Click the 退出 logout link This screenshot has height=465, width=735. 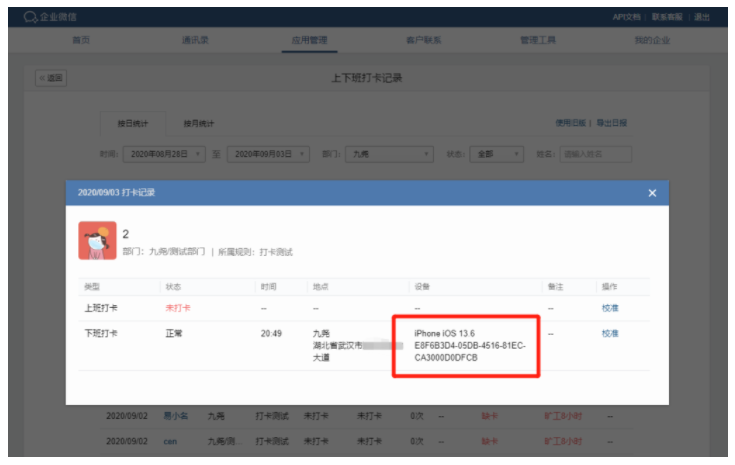point(702,17)
